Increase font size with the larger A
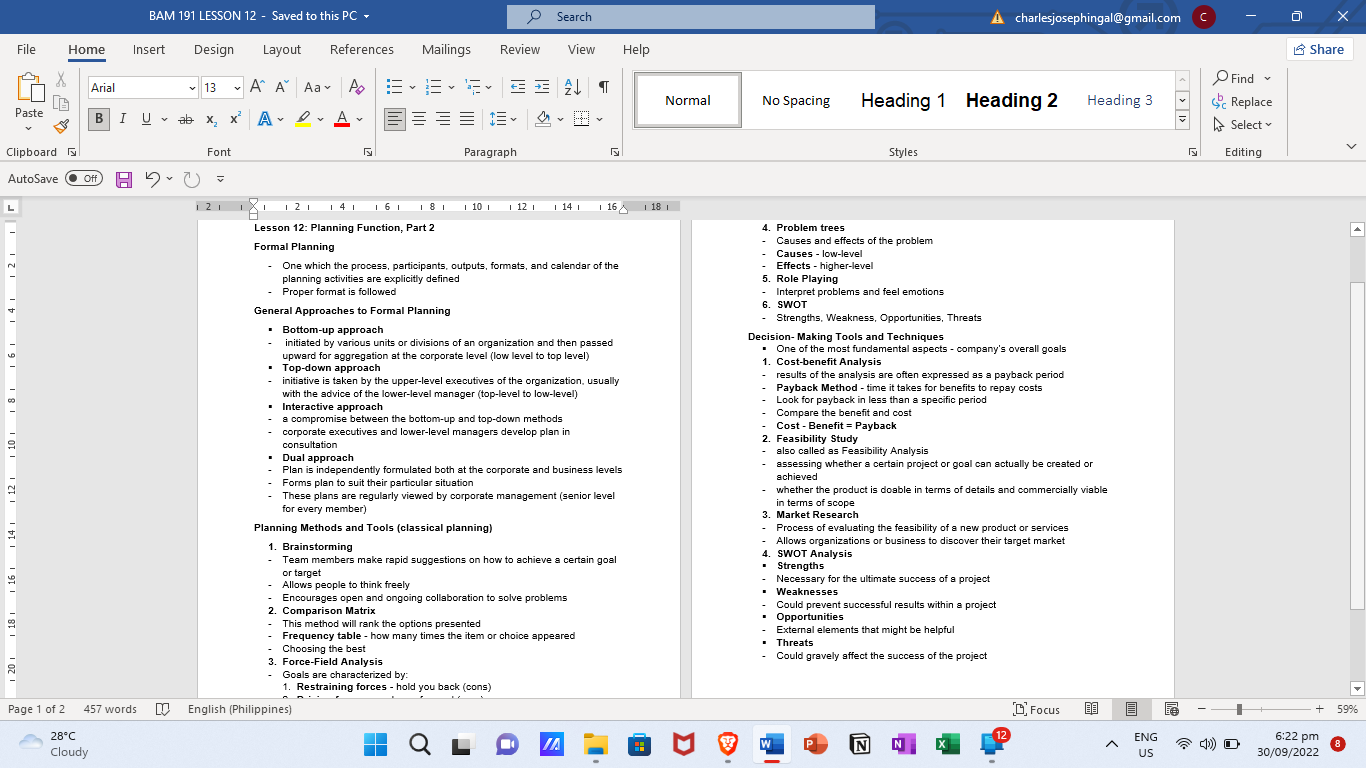 (257, 88)
